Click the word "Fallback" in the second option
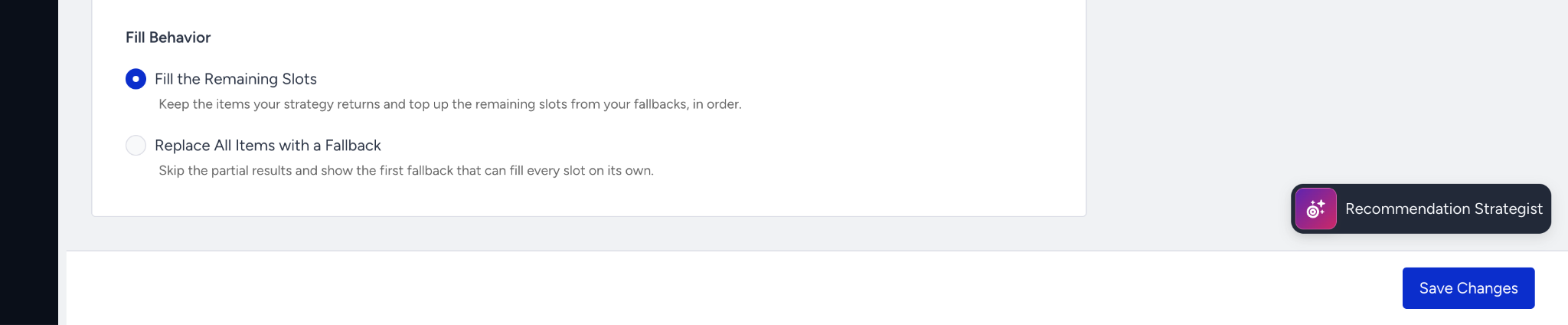The width and height of the screenshot is (1568, 325). tap(353, 146)
